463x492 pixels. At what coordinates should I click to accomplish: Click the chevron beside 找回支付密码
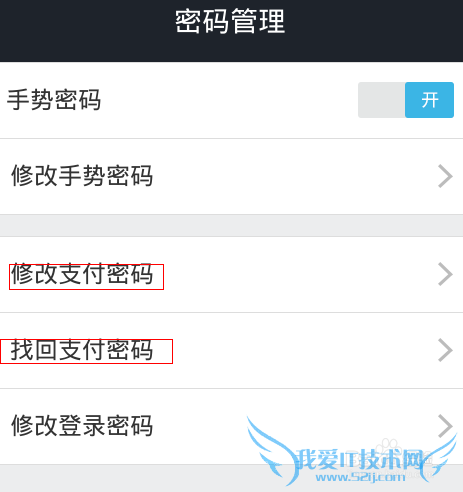[x=445, y=350]
